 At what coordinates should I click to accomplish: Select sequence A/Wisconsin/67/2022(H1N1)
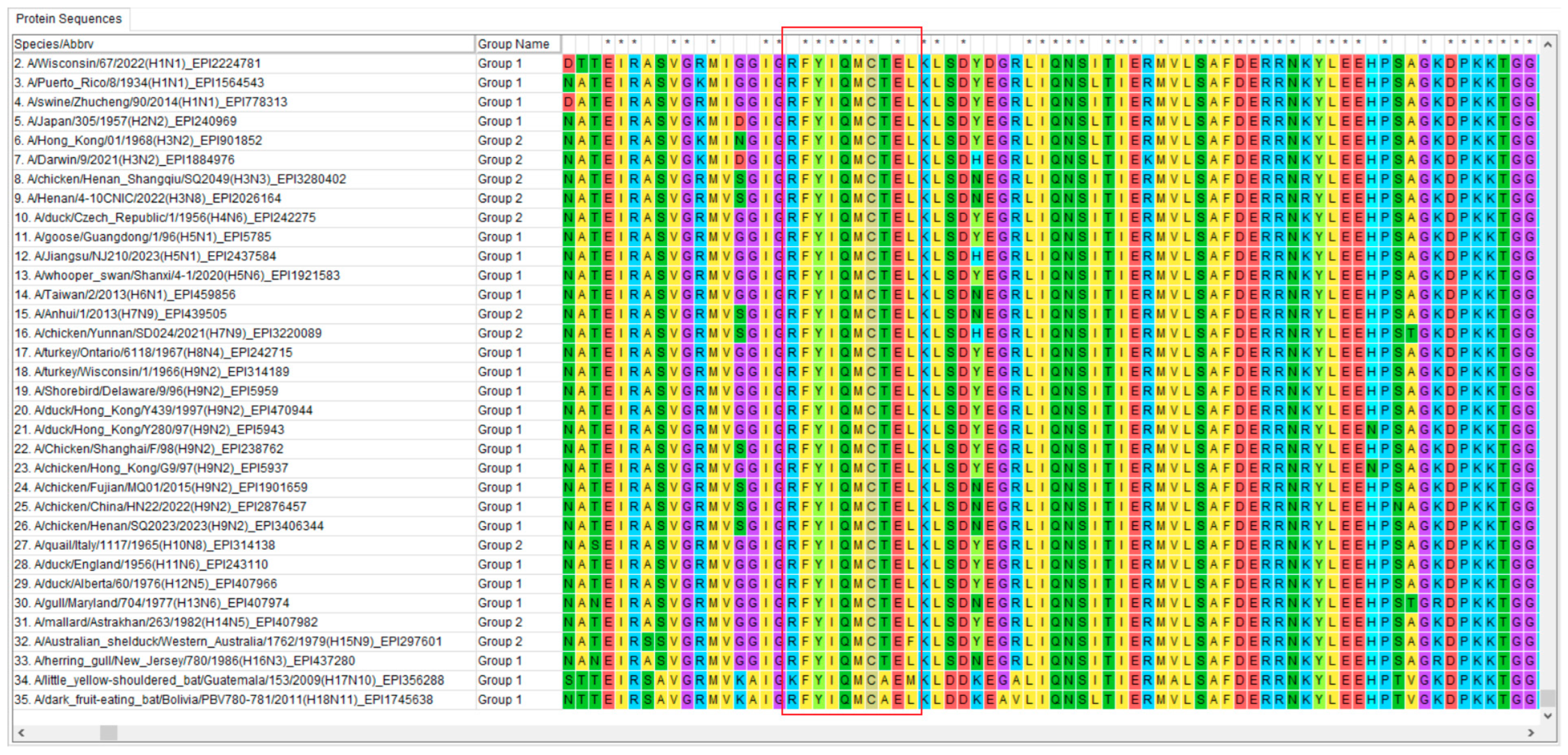pyautogui.click(x=138, y=64)
